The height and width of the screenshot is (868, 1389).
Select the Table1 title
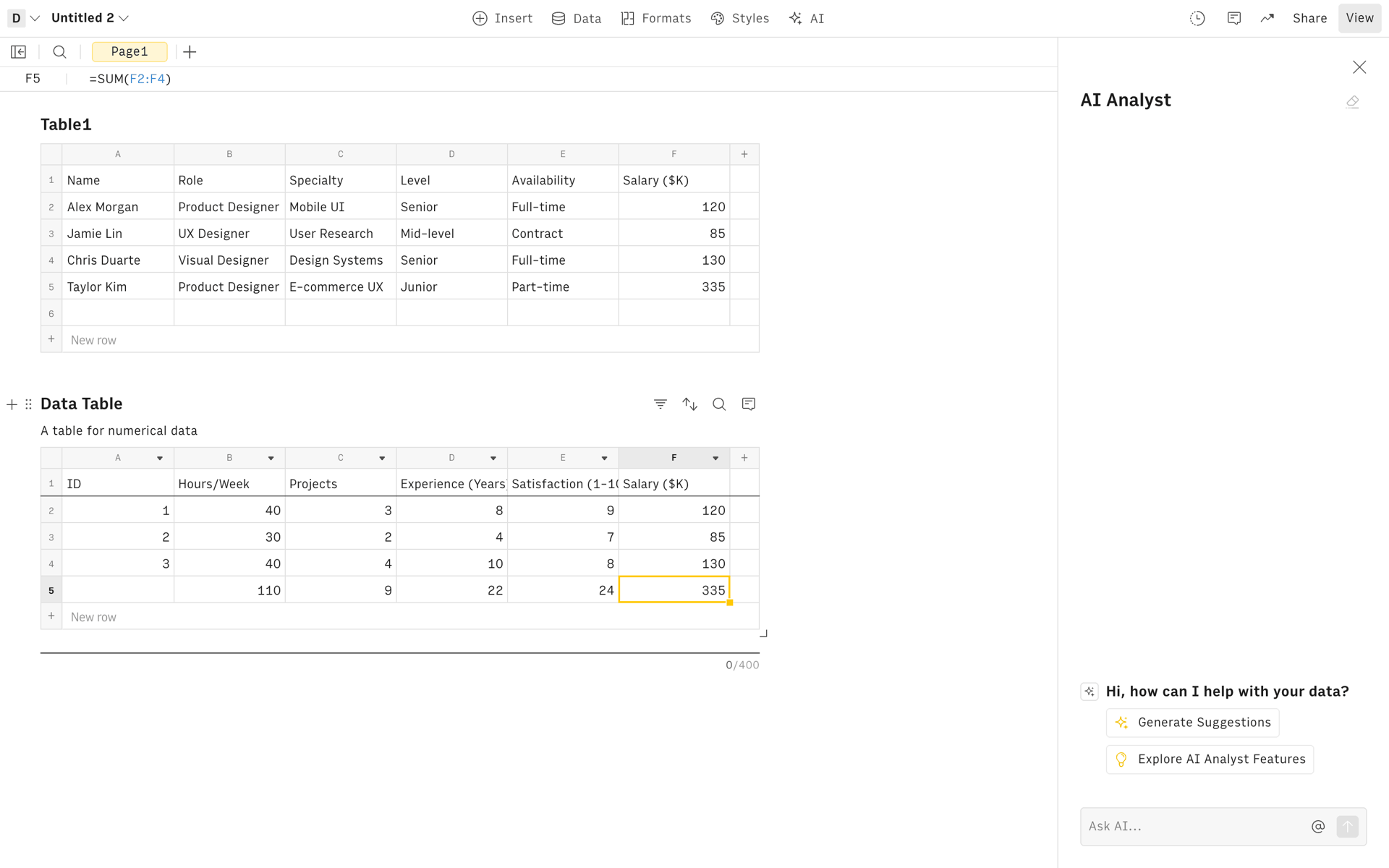(x=66, y=124)
